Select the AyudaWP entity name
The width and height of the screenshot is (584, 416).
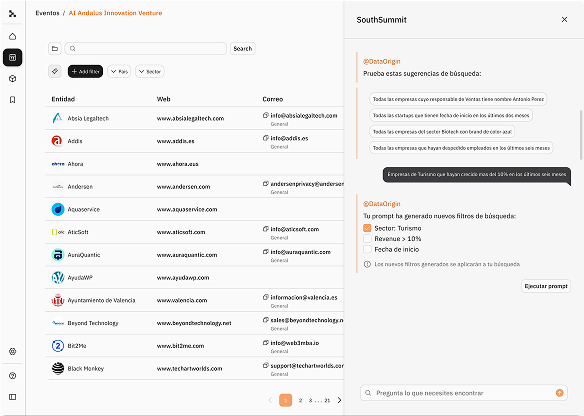click(80, 277)
